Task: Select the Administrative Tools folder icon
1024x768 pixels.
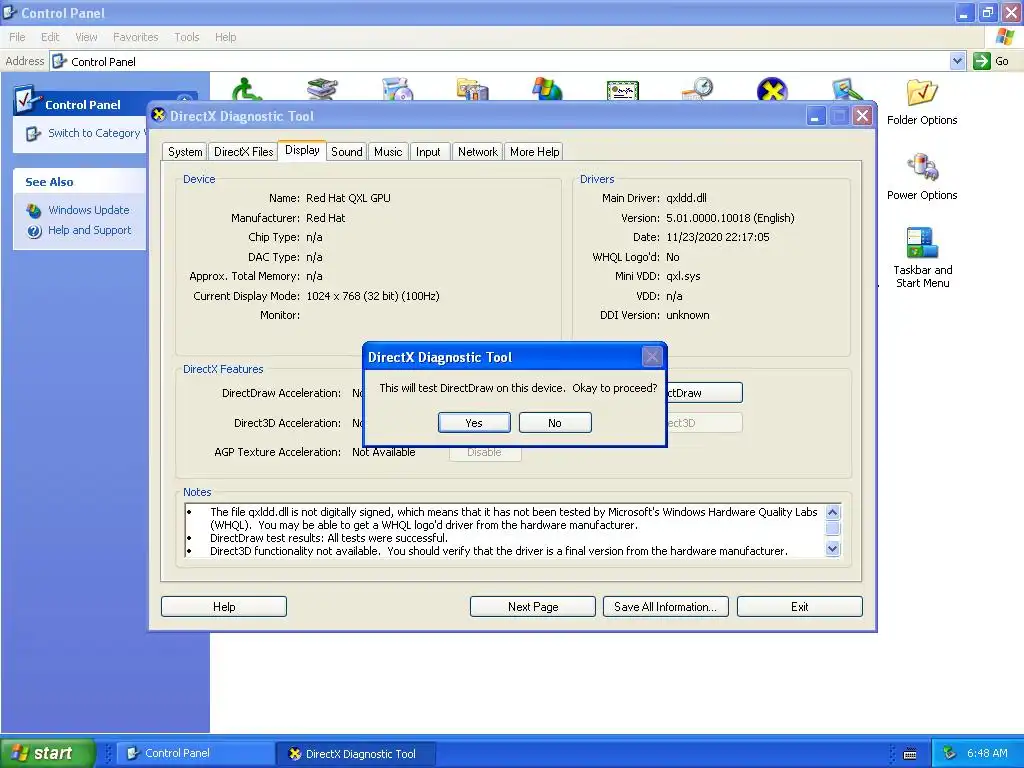Action: point(472,89)
